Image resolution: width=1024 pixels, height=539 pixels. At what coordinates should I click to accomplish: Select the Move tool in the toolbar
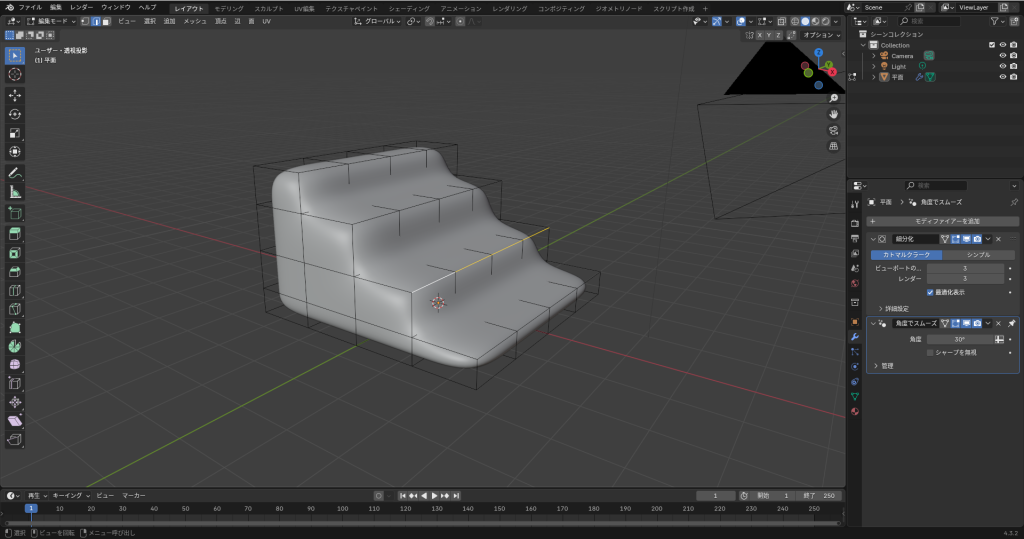(15, 95)
